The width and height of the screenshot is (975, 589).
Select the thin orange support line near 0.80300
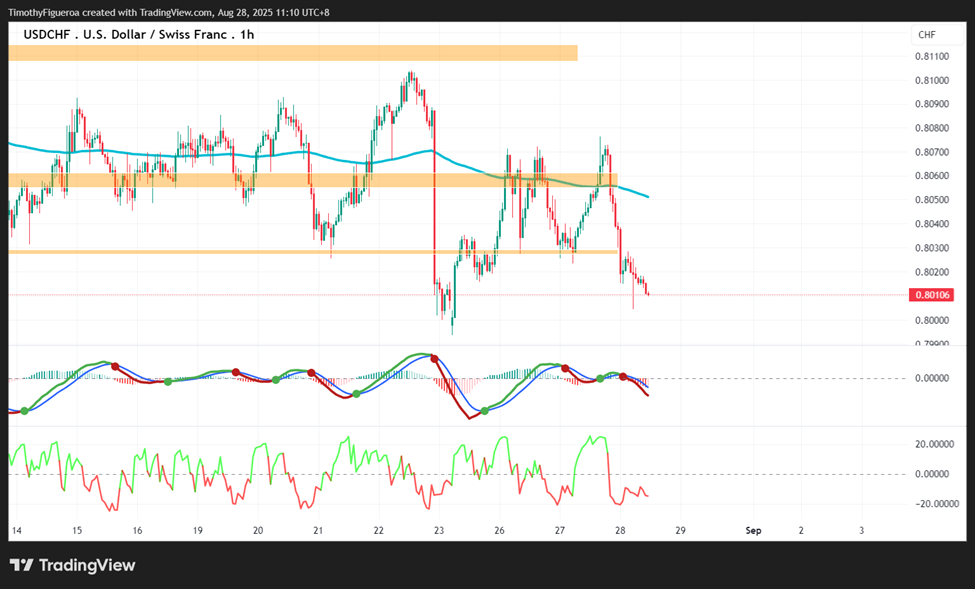click(313, 252)
